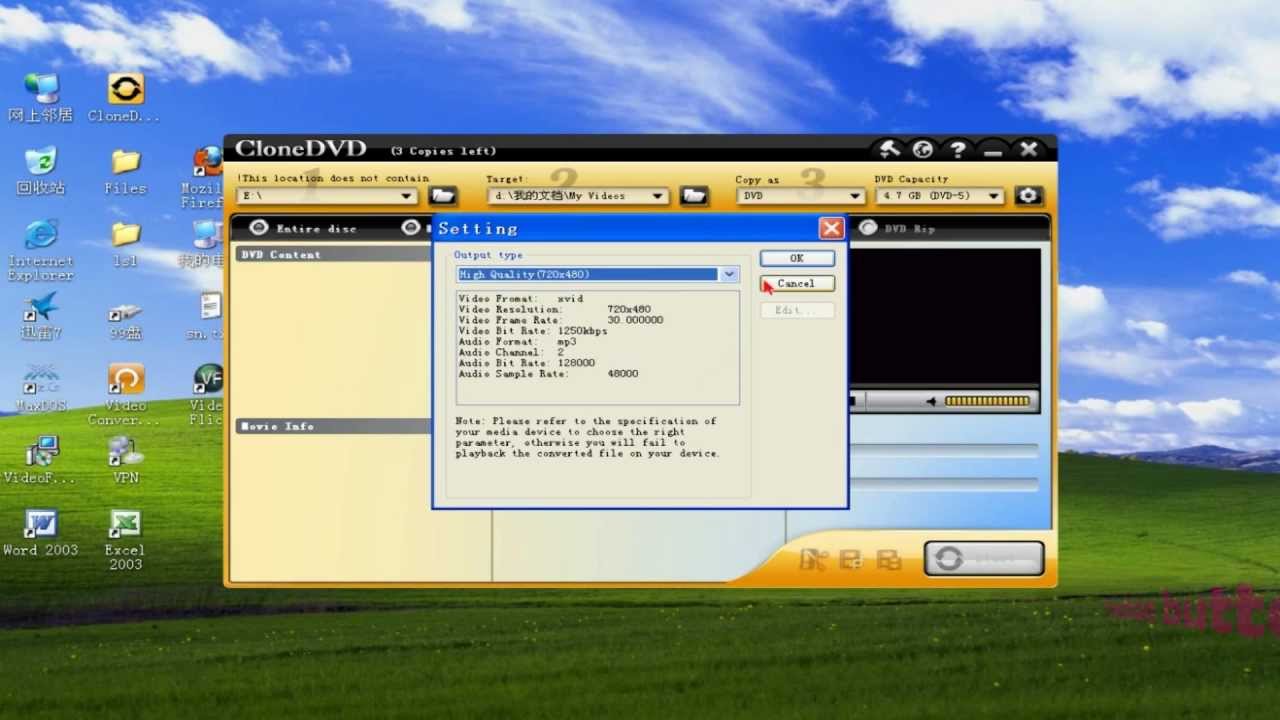Click the Video Fromat: xvid line
Screen dimensions: 1280x720
(520, 299)
